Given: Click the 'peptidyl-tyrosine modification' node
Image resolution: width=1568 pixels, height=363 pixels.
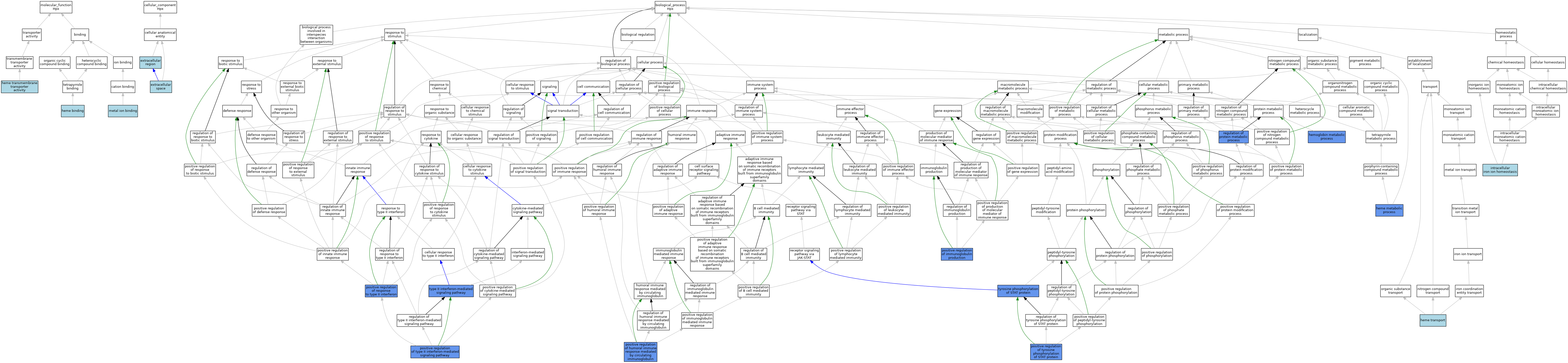Looking at the screenshot, I should (1046, 210).
